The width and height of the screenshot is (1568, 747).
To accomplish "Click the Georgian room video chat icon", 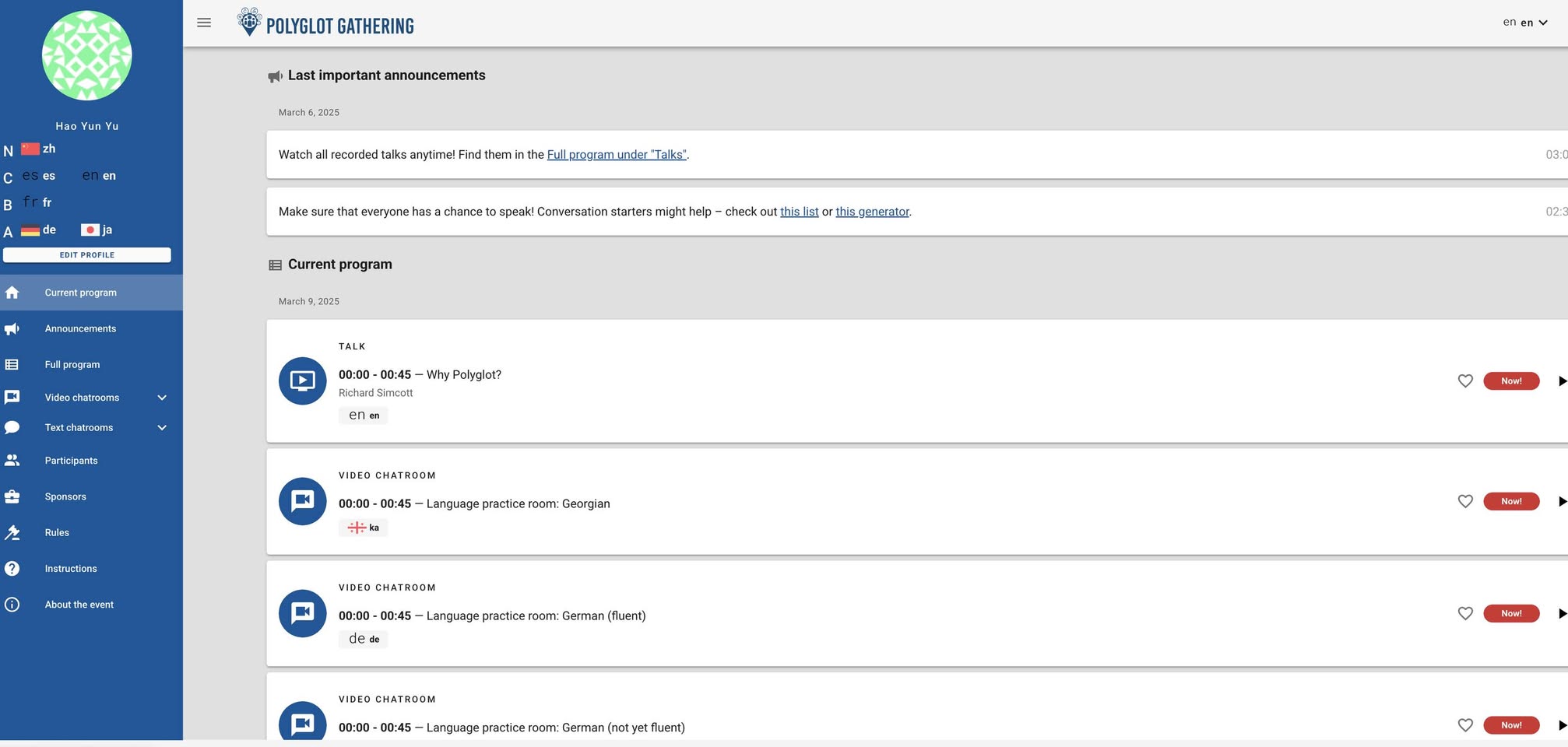I will (302, 501).
